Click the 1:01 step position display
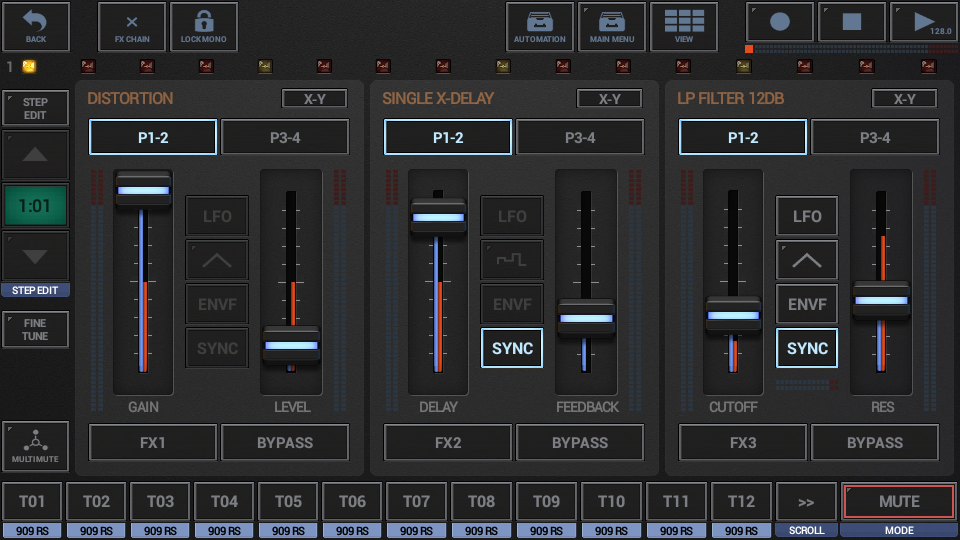960x540 pixels. (36, 206)
